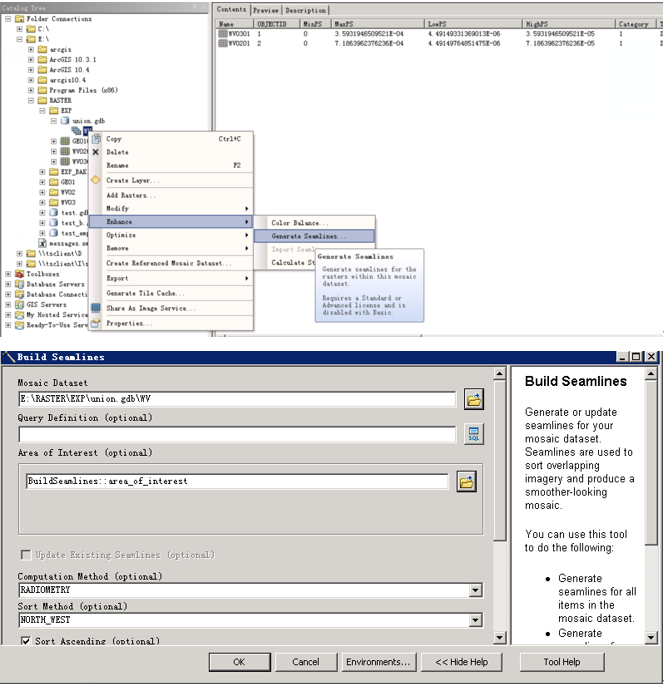Open the Optimize submenu

click(171, 235)
